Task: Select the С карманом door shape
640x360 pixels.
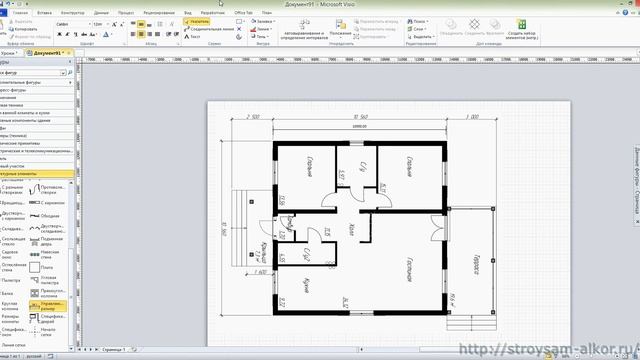Action: [47, 202]
